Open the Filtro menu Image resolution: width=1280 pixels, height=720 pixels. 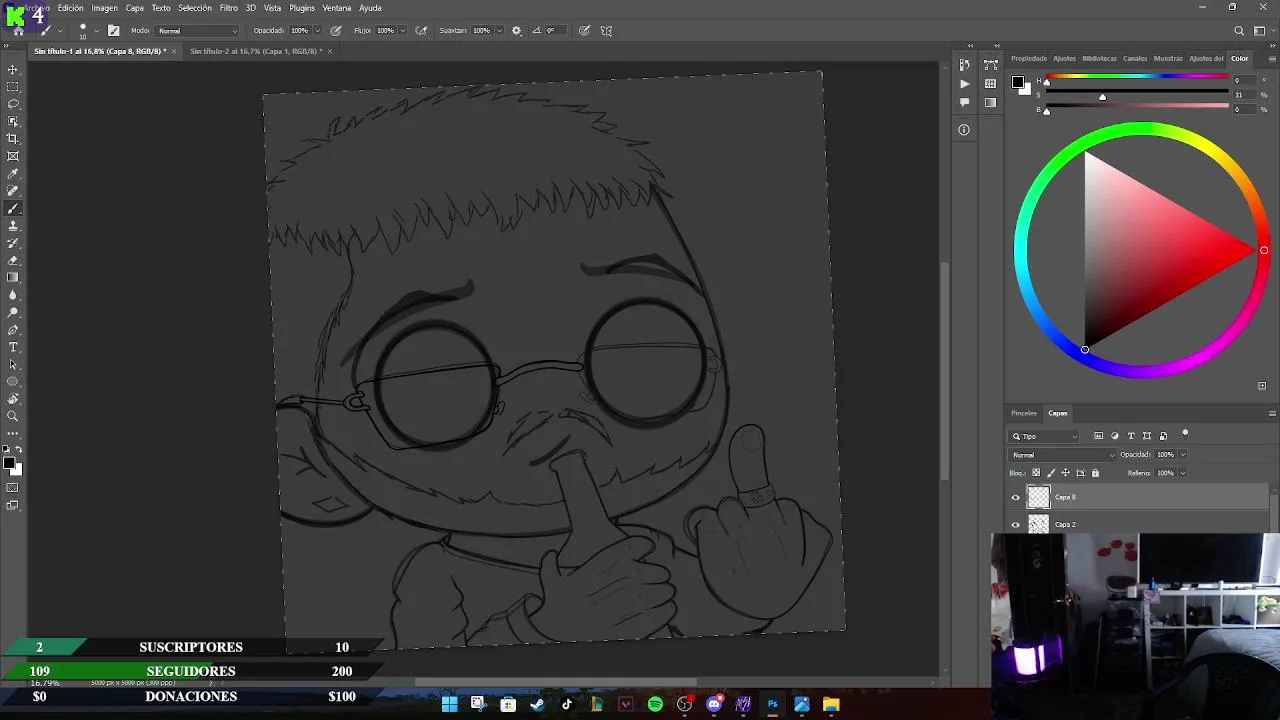(229, 8)
